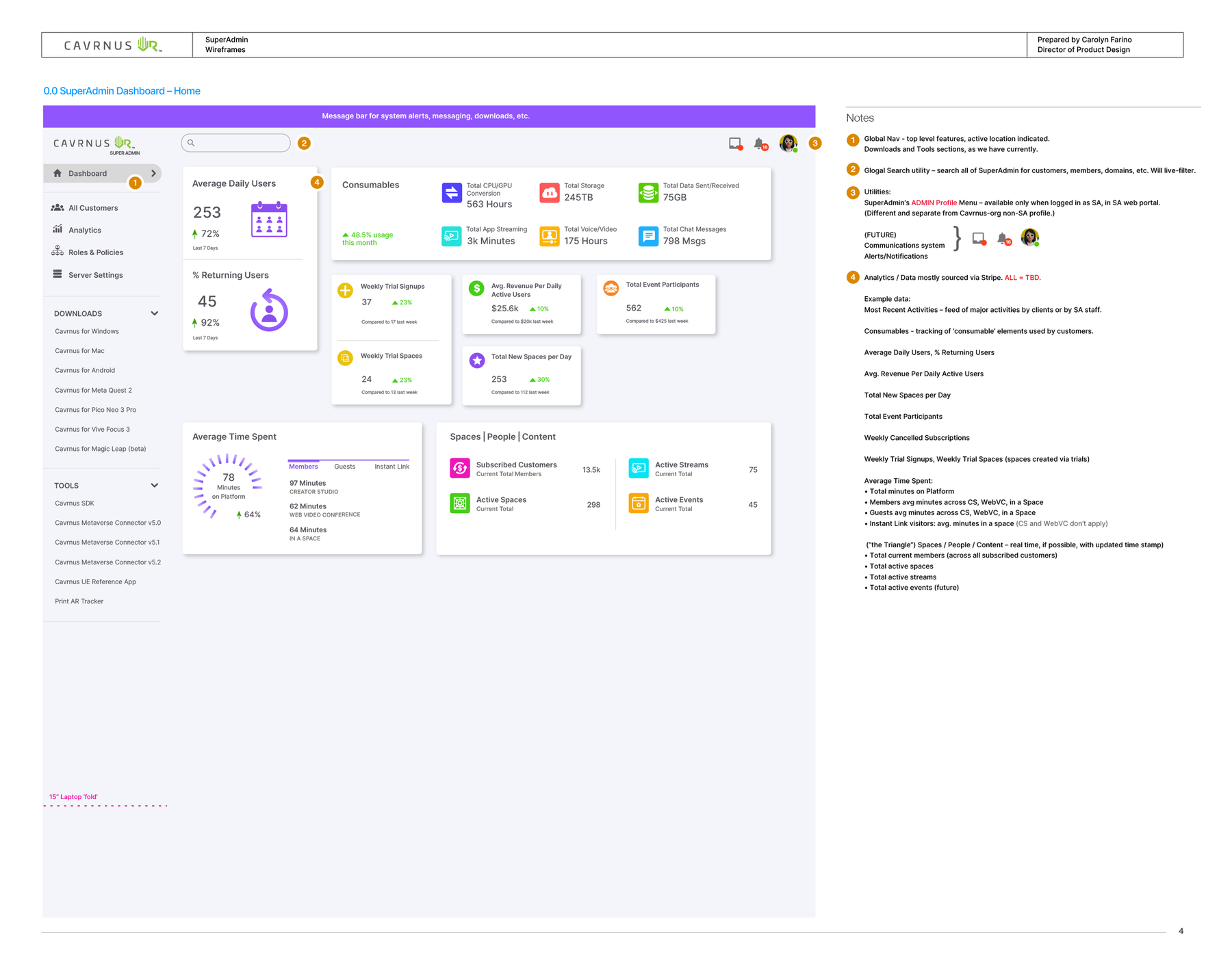The width and height of the screenshot is (1232, 966).
Task: Open Cavrnus Metaverse Connector v5.1
Action: (107, 543)
